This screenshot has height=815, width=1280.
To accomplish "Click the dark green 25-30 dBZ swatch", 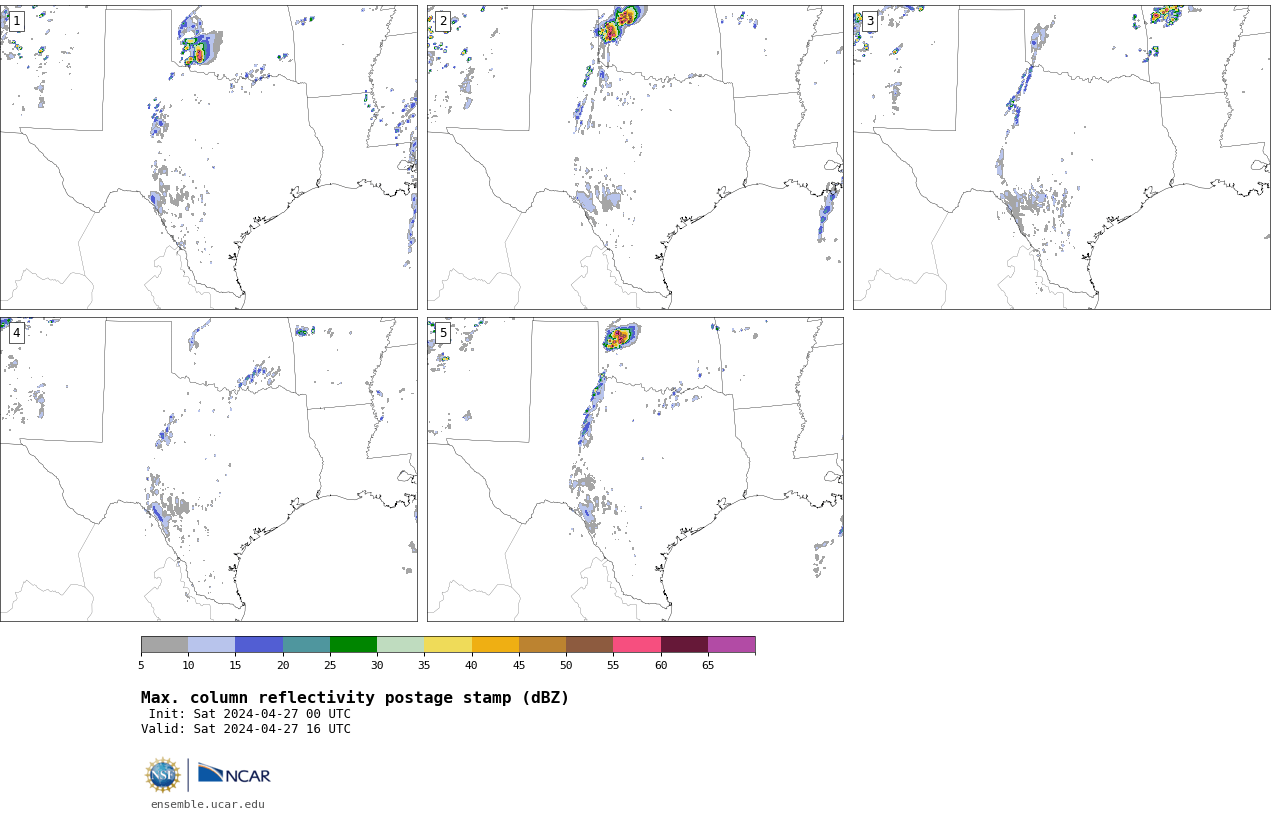I will 353,644.
